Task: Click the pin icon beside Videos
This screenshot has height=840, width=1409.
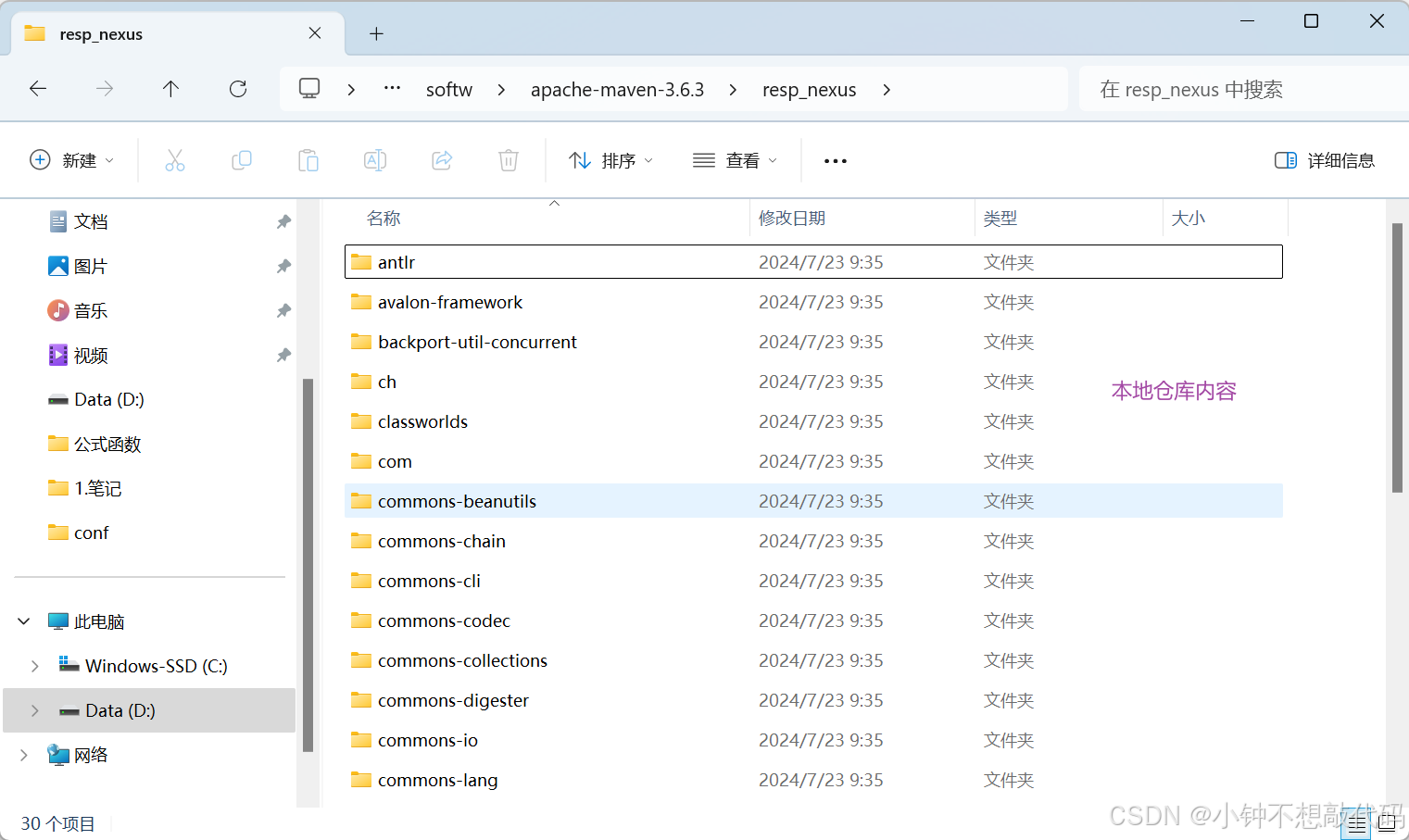Action: [283, 355]
